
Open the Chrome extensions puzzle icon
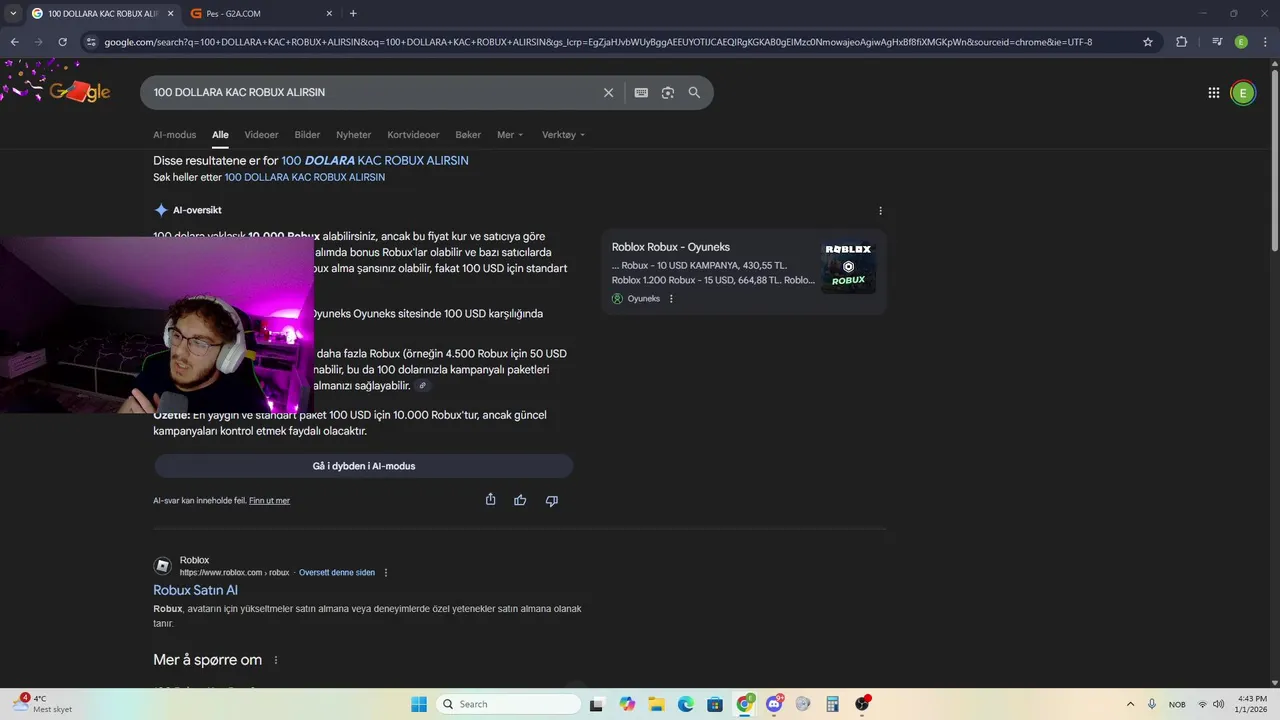pos(1181,42)
